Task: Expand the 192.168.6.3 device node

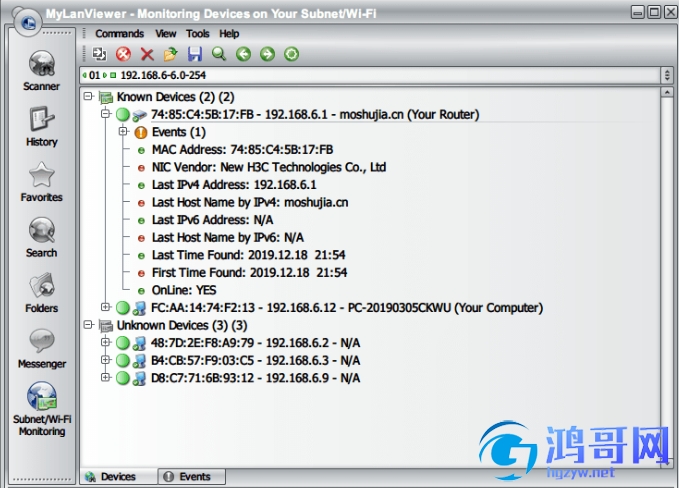Action: point(105,359)
